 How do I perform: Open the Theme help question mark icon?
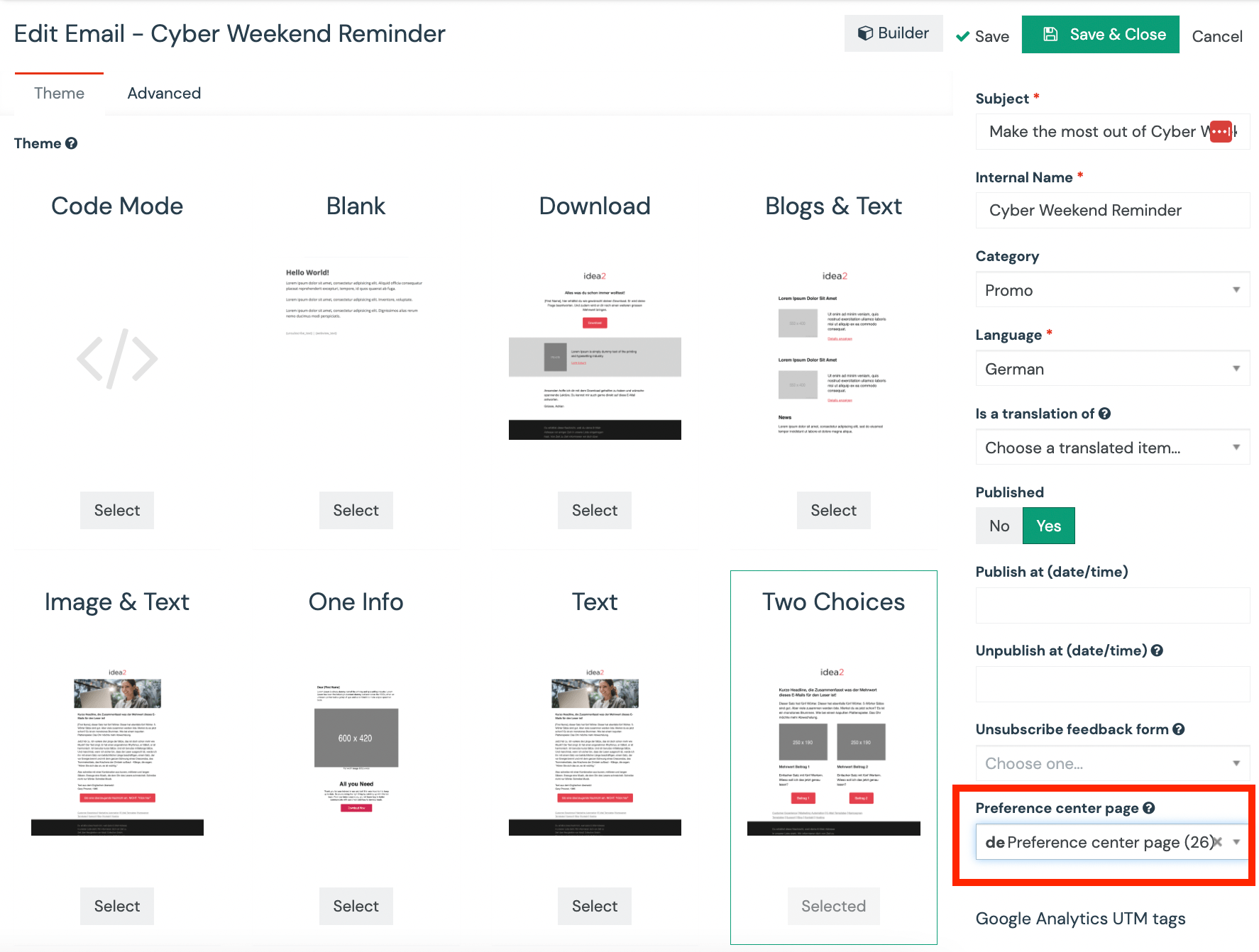click(x=72, y=143)
